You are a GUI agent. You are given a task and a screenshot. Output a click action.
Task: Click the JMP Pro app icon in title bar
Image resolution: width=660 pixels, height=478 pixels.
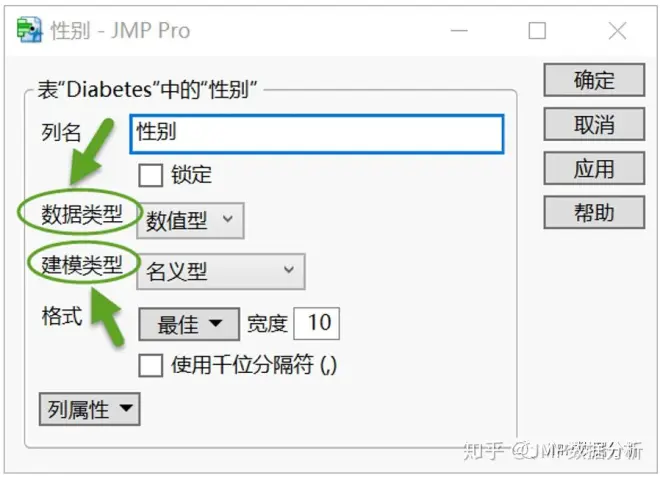click(29, 30)
